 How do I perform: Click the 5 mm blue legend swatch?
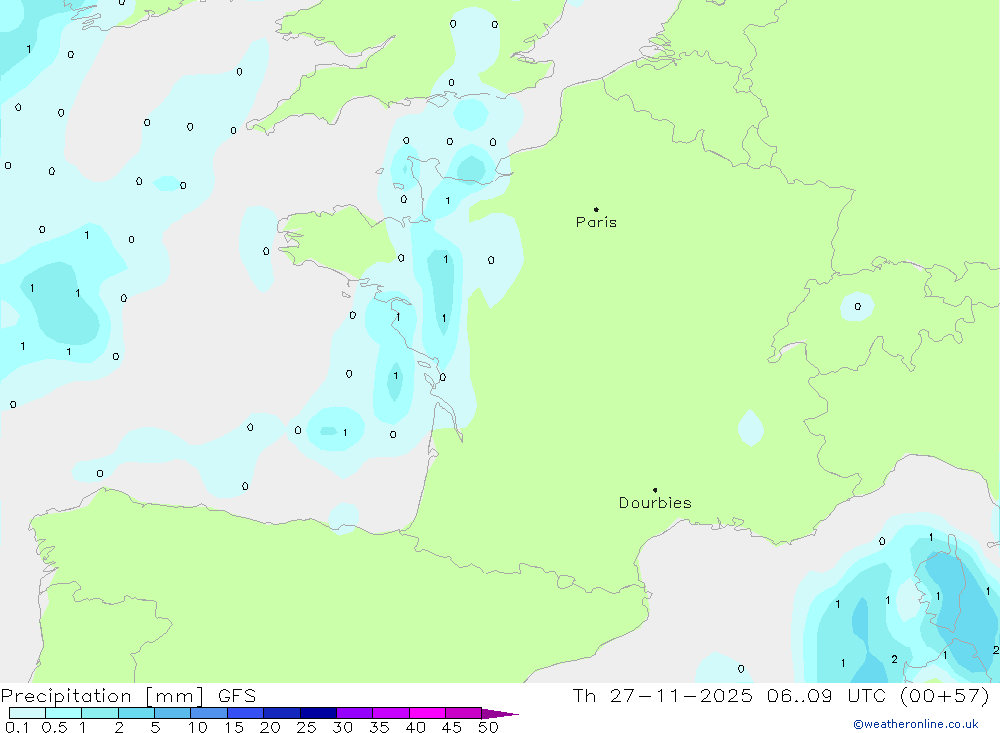(x=172, y=713)
